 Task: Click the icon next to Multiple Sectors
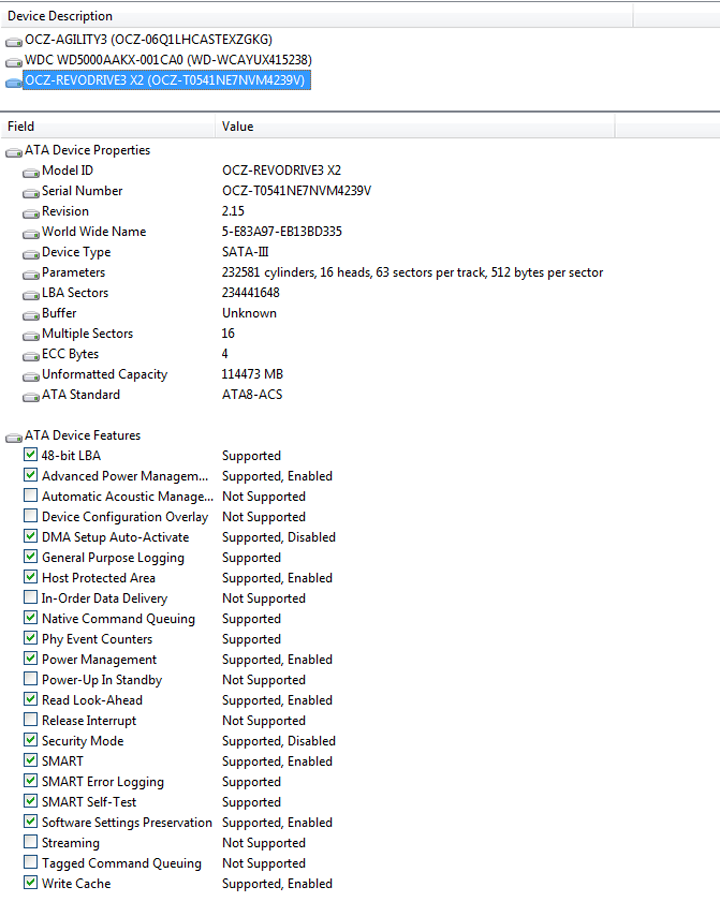click(x=31, y=336)
